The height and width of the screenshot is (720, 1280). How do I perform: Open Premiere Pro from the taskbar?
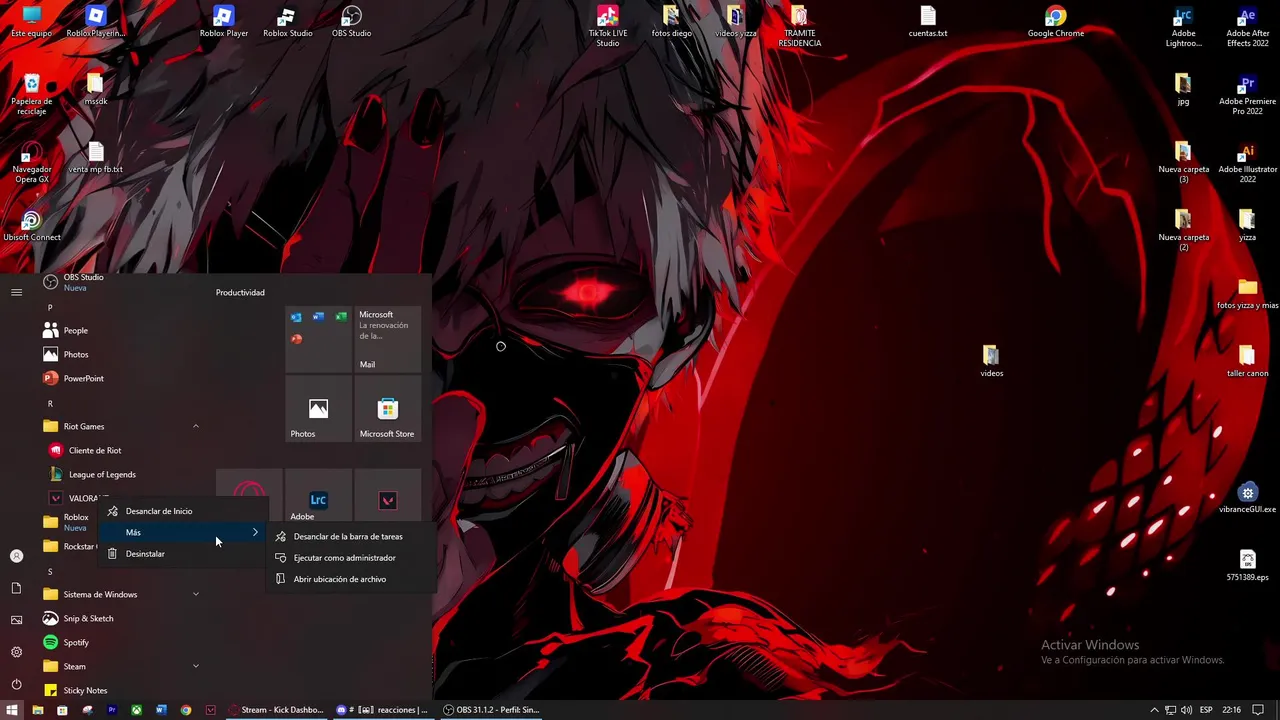click(111, 710)
